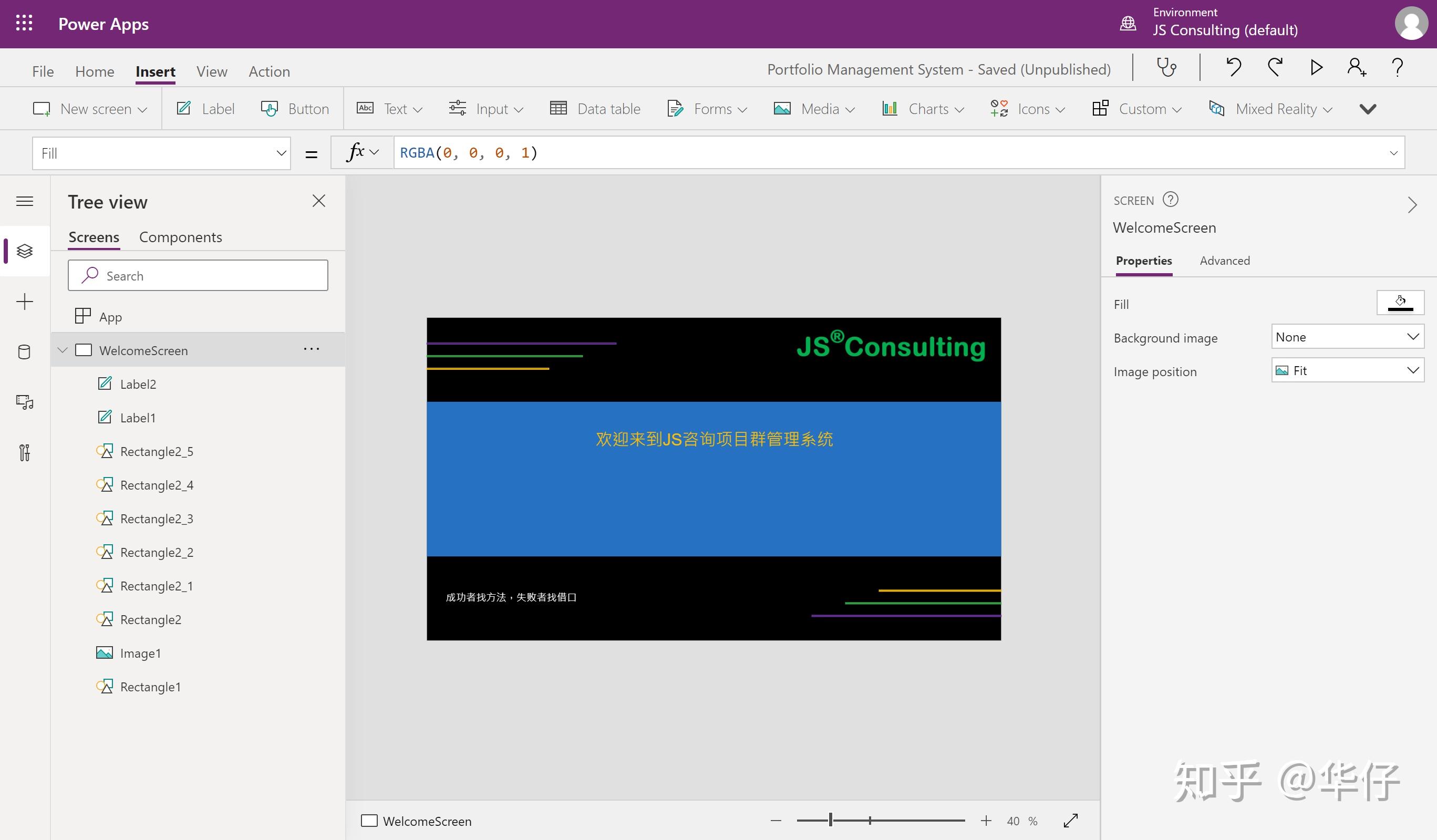Select Label1 in tree view

click(x=198, y=418)
